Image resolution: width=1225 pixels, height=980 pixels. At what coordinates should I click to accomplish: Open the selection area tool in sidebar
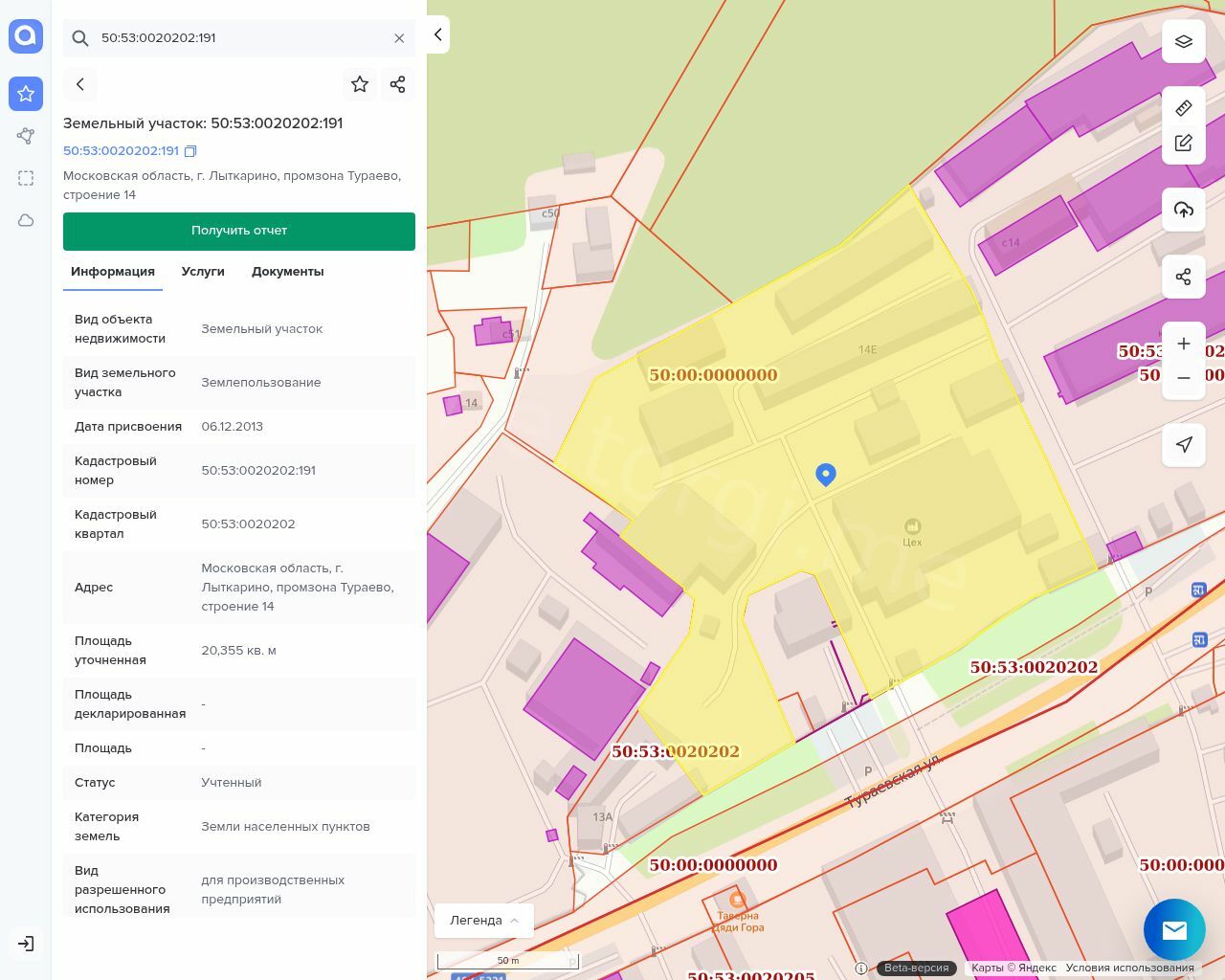(x=26, y=178)
